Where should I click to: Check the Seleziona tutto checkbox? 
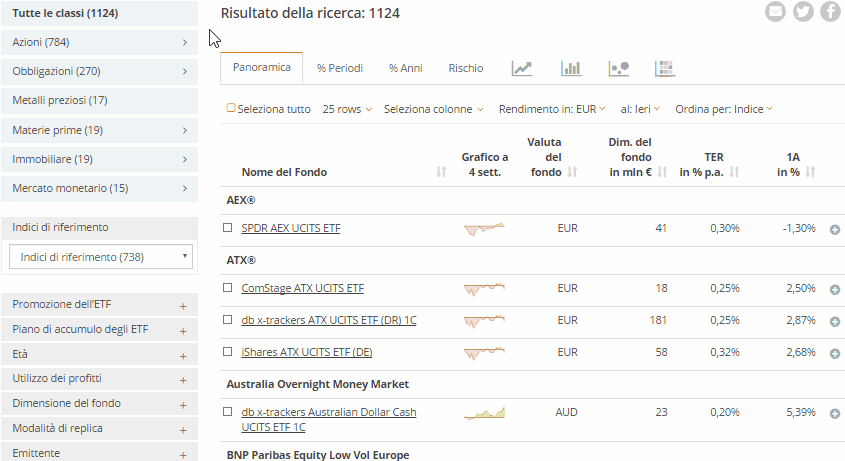coord(232,108)
